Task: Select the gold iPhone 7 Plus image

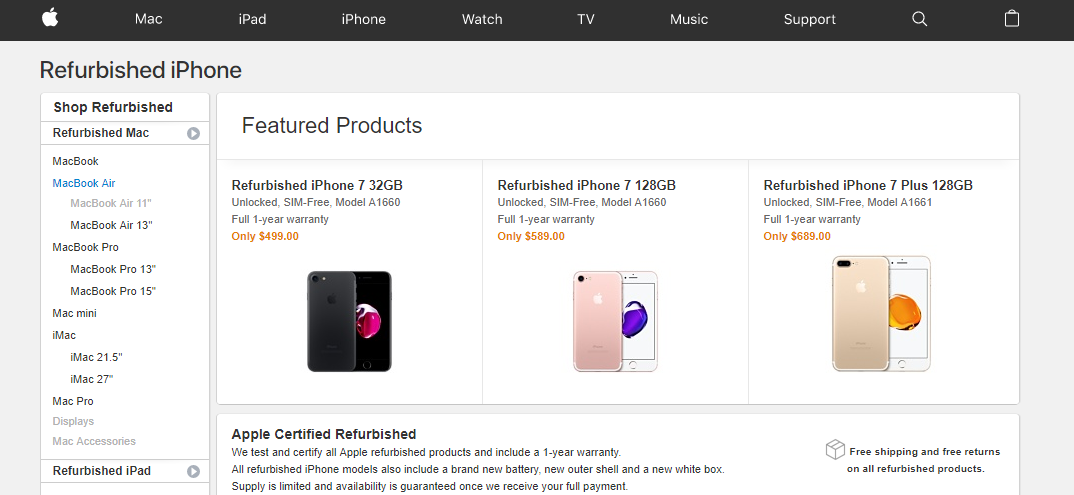Action: click(882, 314)
